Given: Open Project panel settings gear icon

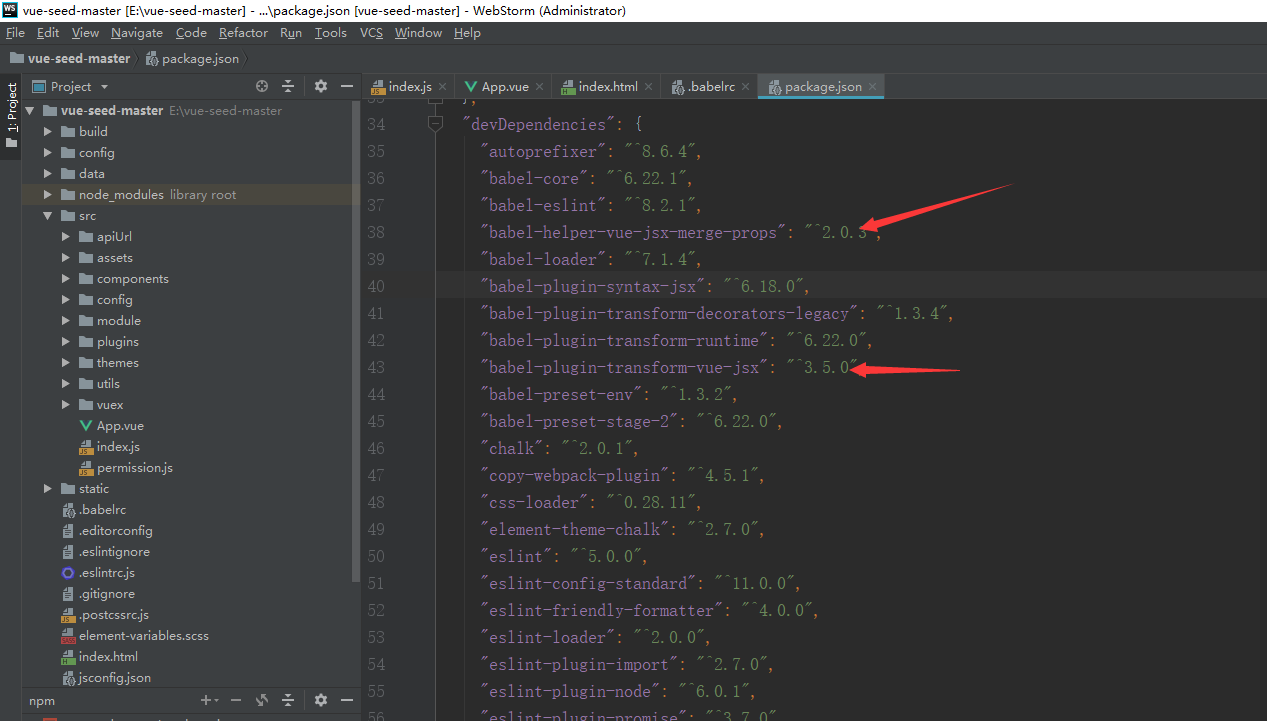Looking at the screenshot, I should (320, 86).
